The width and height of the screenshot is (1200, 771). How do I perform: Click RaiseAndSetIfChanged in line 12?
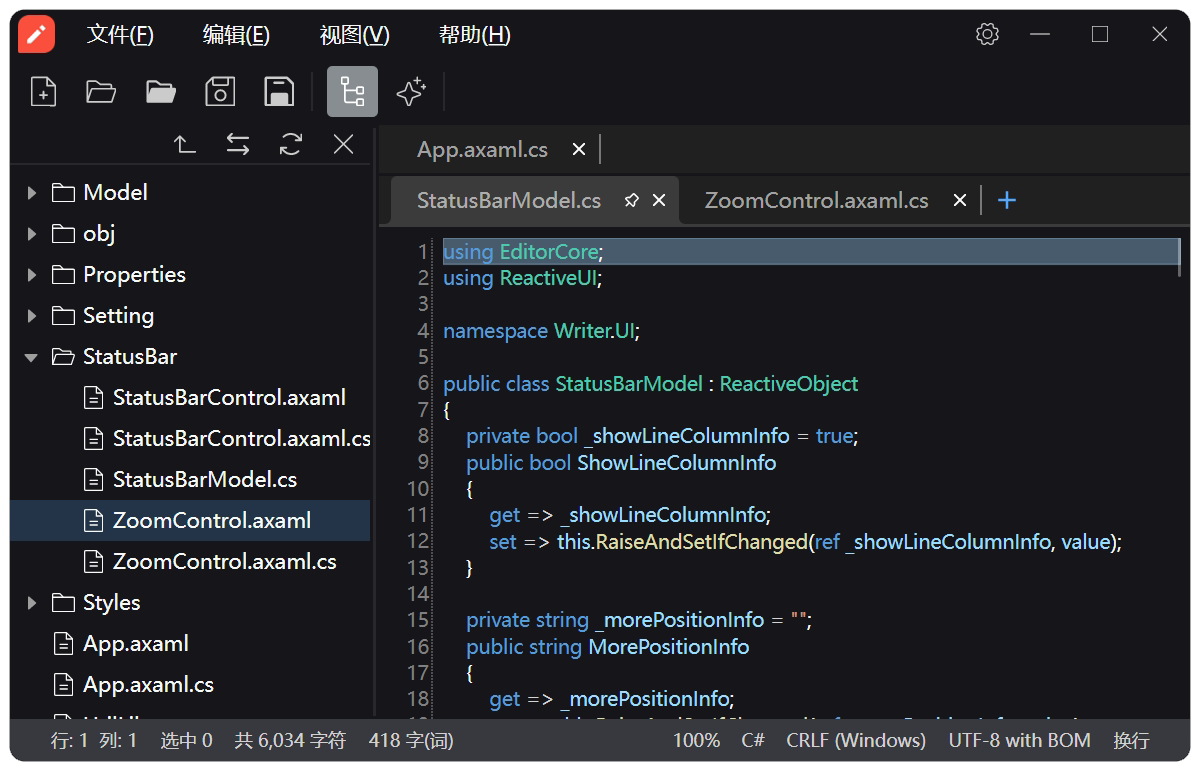[701, 542]
